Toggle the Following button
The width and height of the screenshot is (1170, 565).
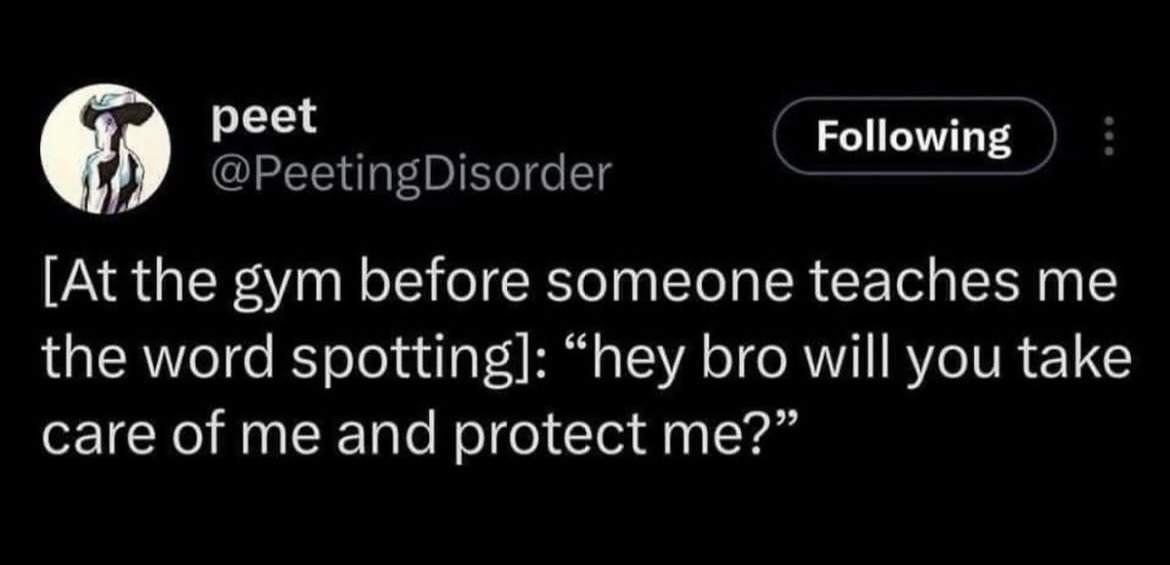point(914,138)
